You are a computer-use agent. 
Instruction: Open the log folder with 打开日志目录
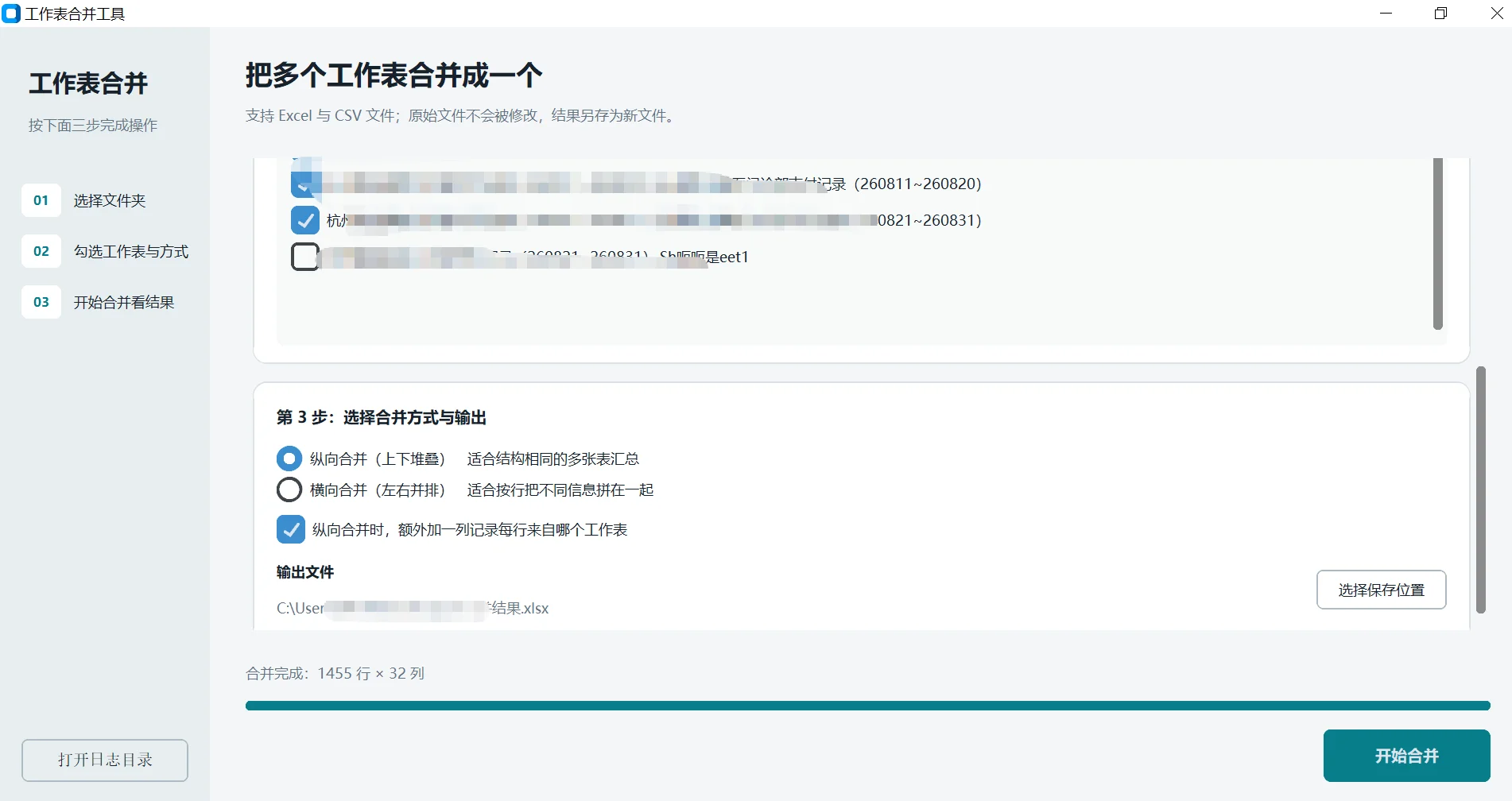(x=105, y=760)
